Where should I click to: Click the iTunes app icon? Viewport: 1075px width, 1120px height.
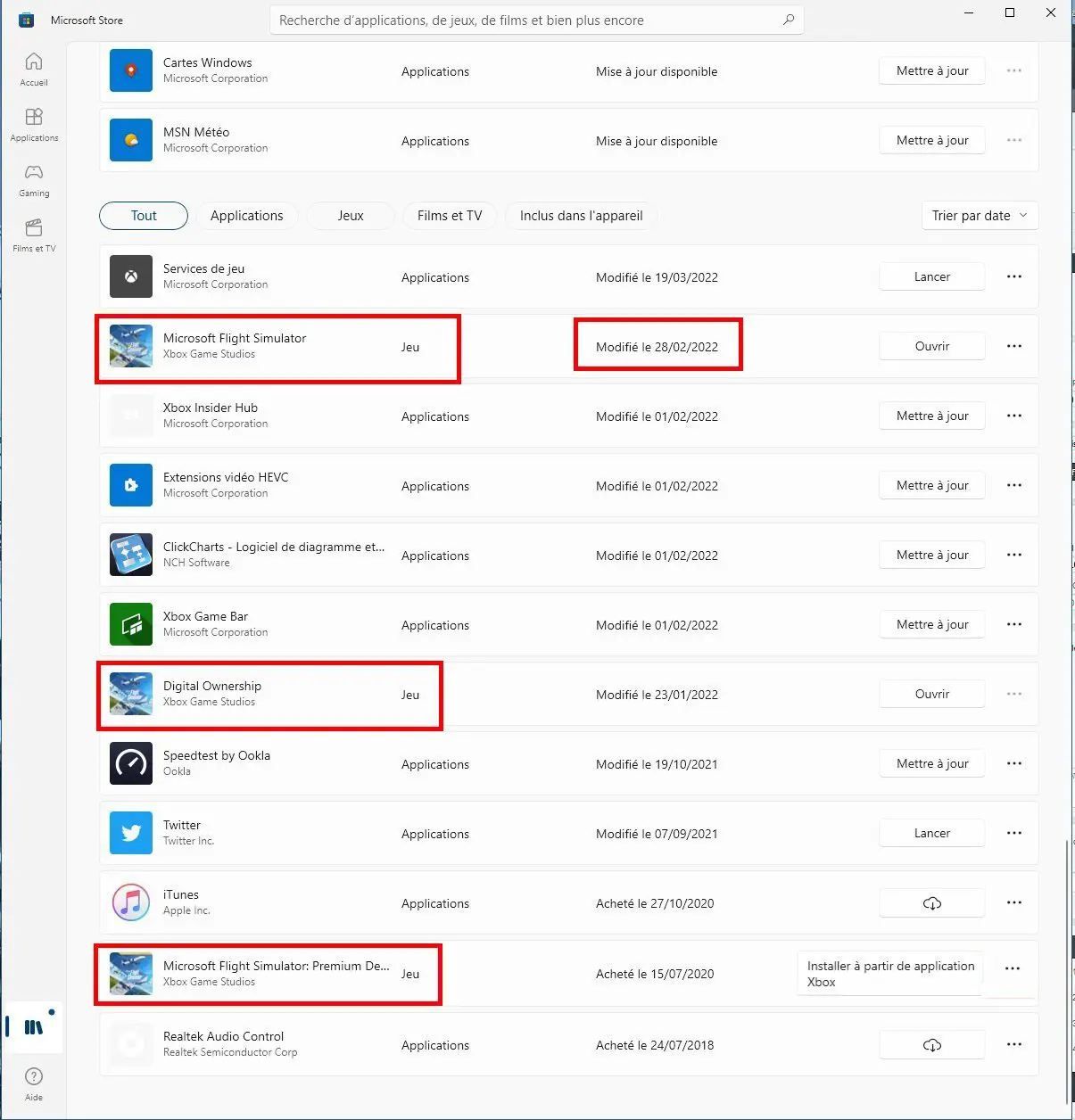tap(131, 902)
